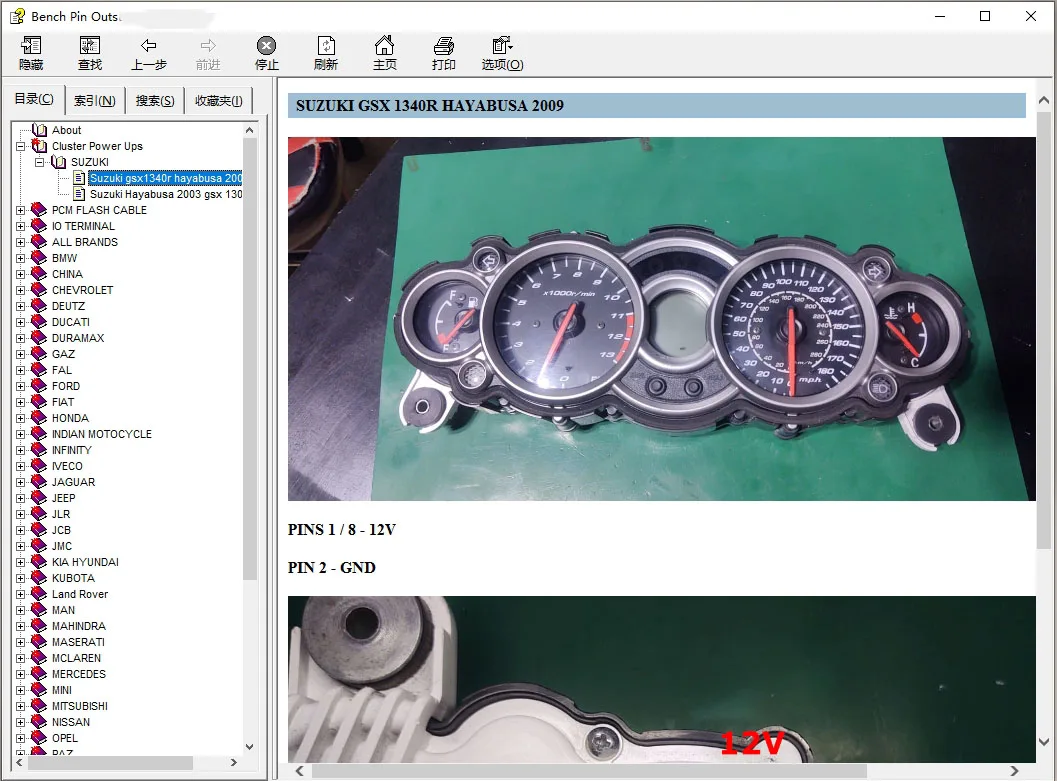The width and height of the screenshot is (1057, 781).
Task: Select the CHINA tree entry
Action: pyautogui.click(x=67, y=274)
